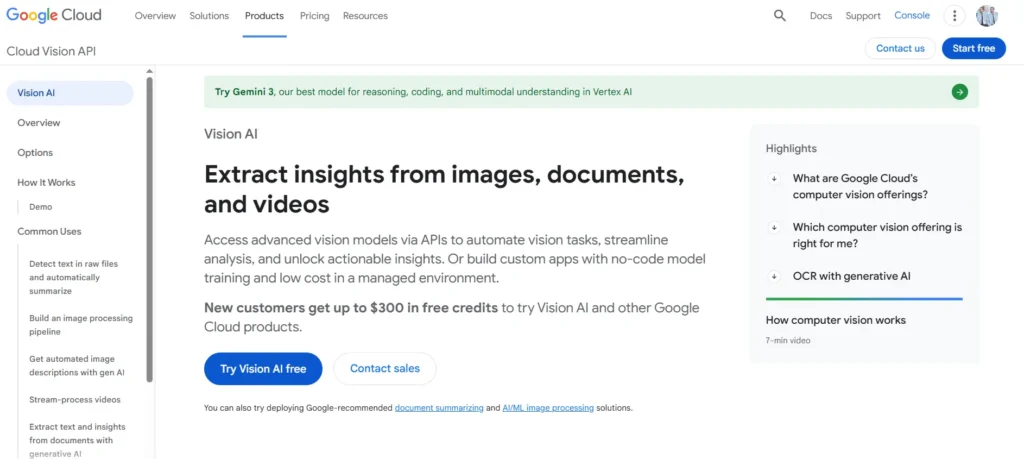The image size is (1024, 459).
Task: Select Common Uses in the sidebar
Action: (x=49, y=232)
